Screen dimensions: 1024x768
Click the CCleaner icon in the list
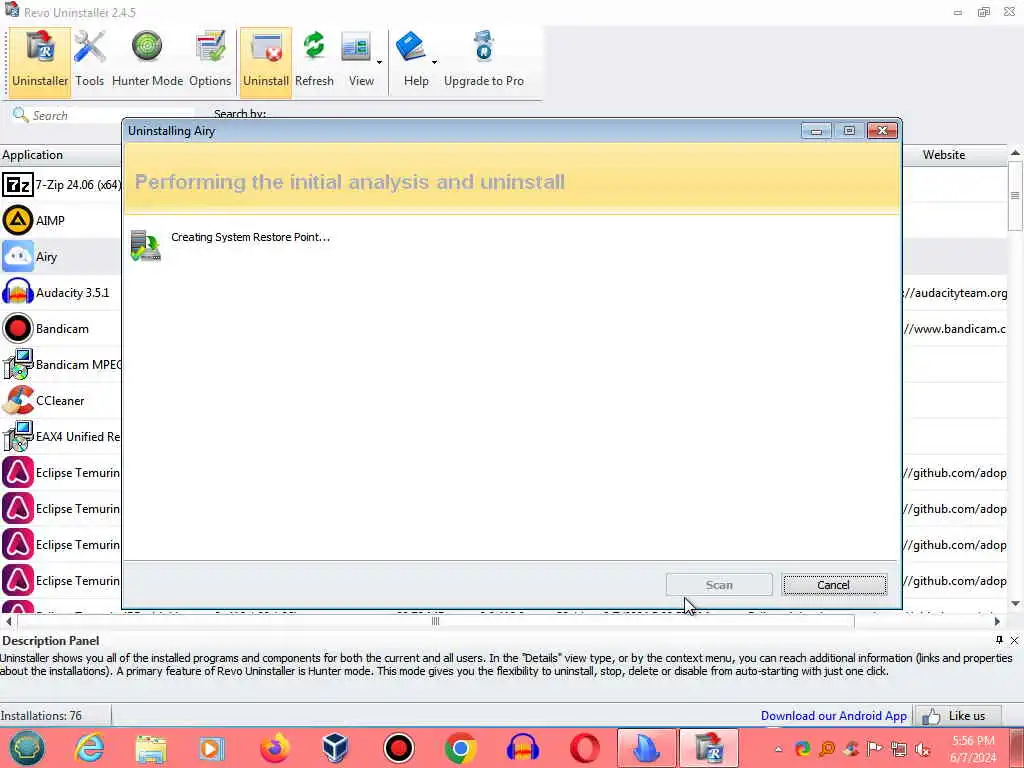18,400
